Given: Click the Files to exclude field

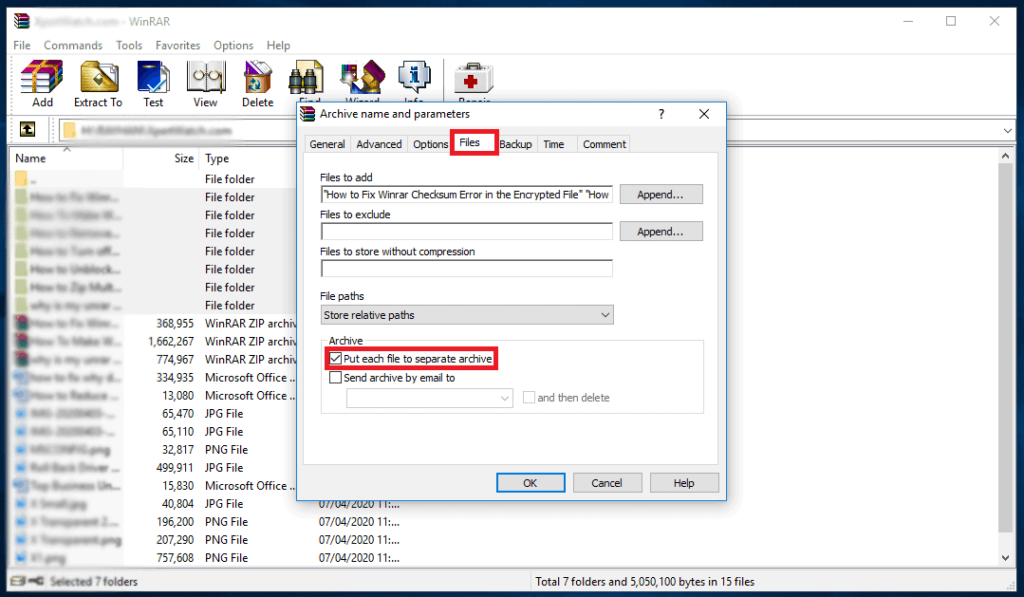Looking at the screenshot, I should pos(466,231).
